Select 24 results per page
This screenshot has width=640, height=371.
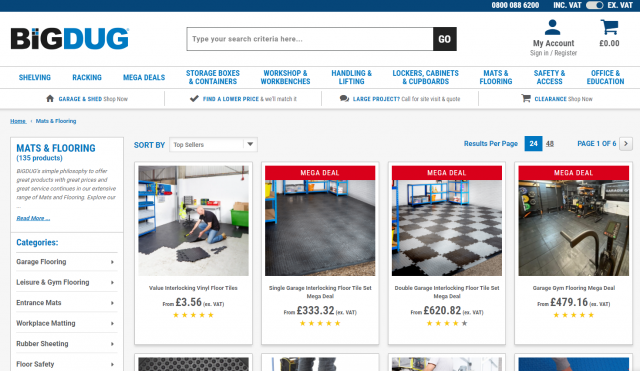tap(533, 144)
